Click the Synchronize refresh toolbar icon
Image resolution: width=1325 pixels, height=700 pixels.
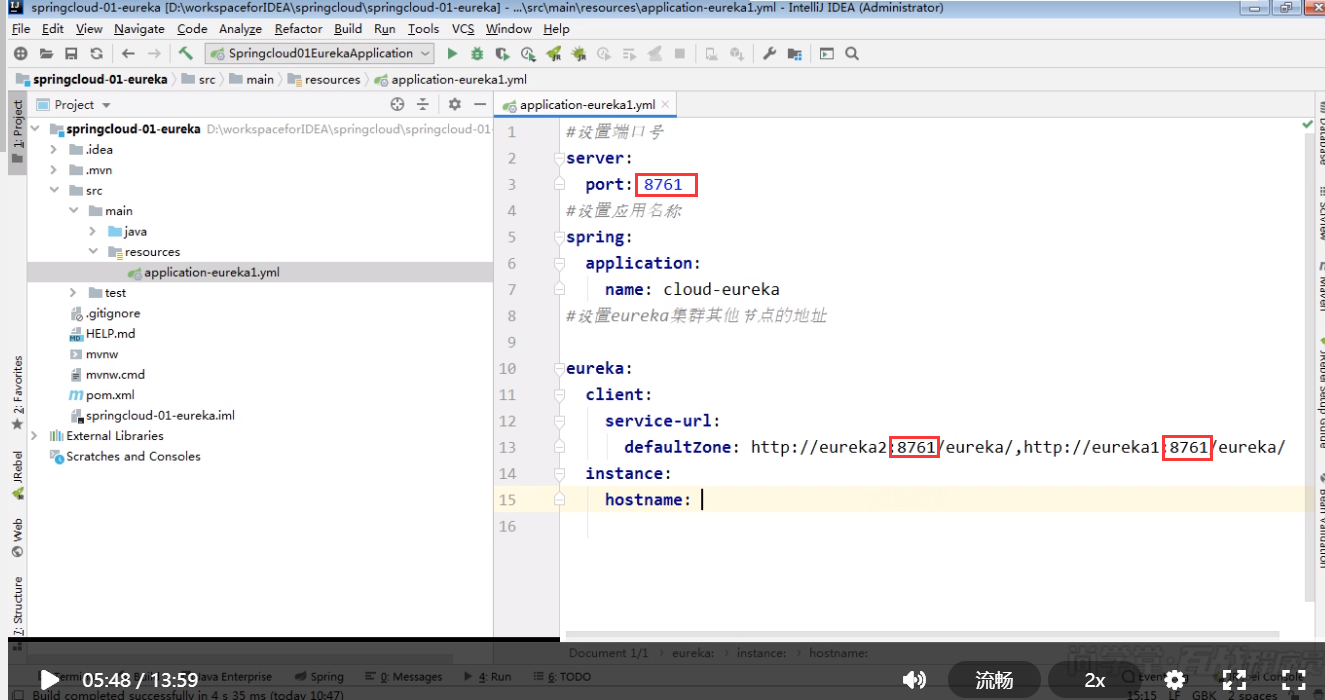click(96, 54)
